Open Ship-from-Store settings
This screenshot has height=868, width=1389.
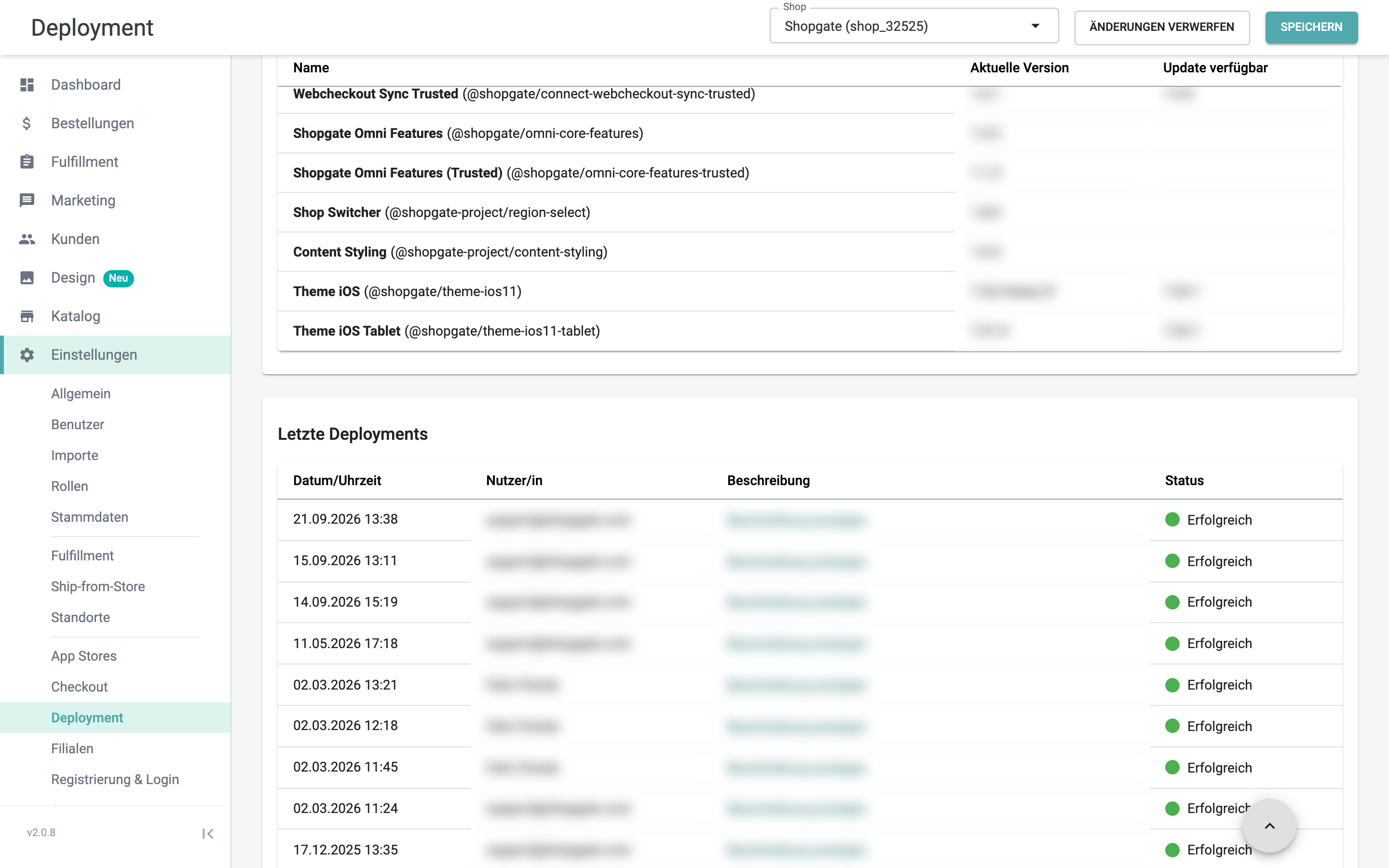click(98, 587)
